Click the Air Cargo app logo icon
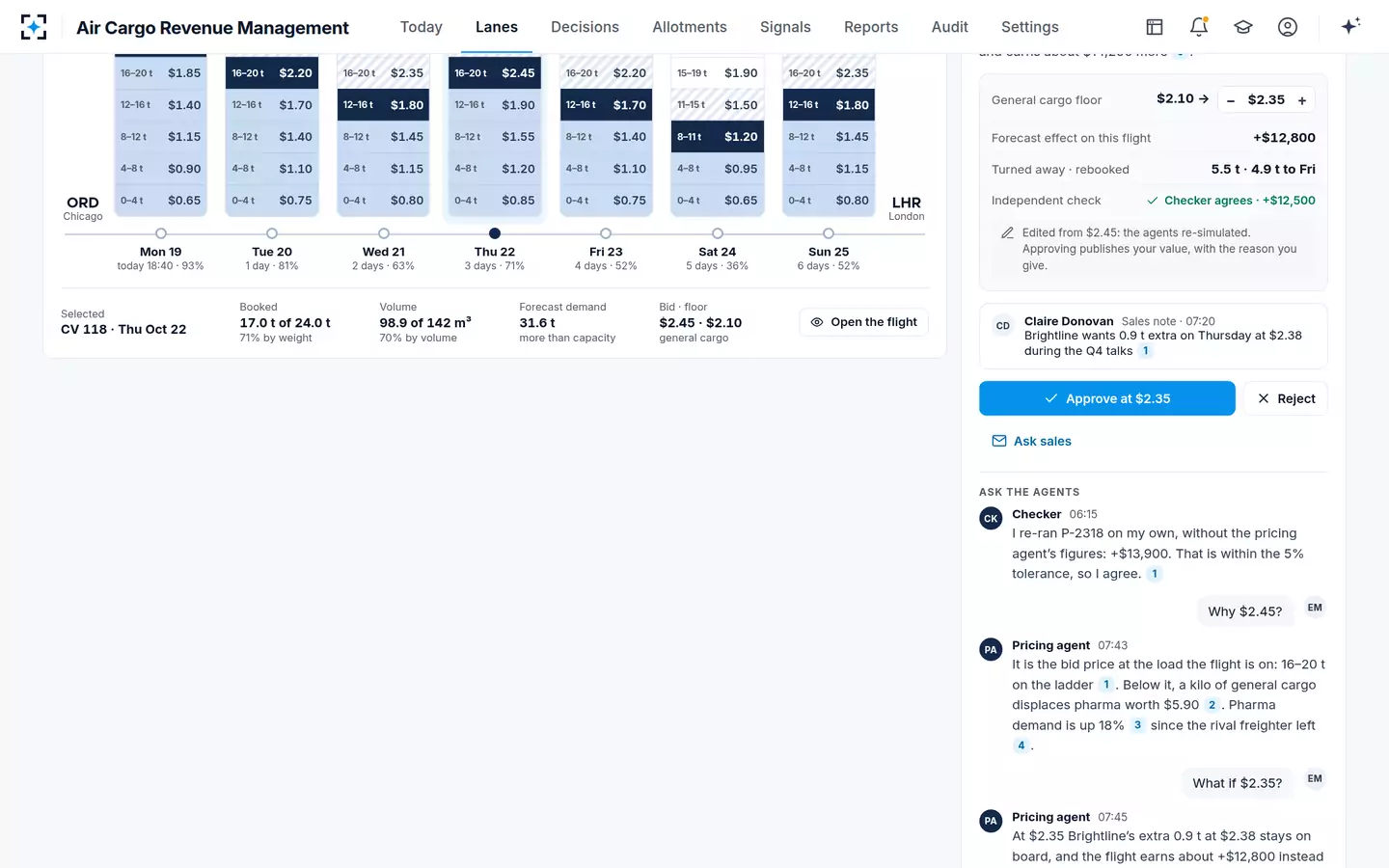This screenshot has height=868, width=1389. pyautogui.click(x=34, y=27)
